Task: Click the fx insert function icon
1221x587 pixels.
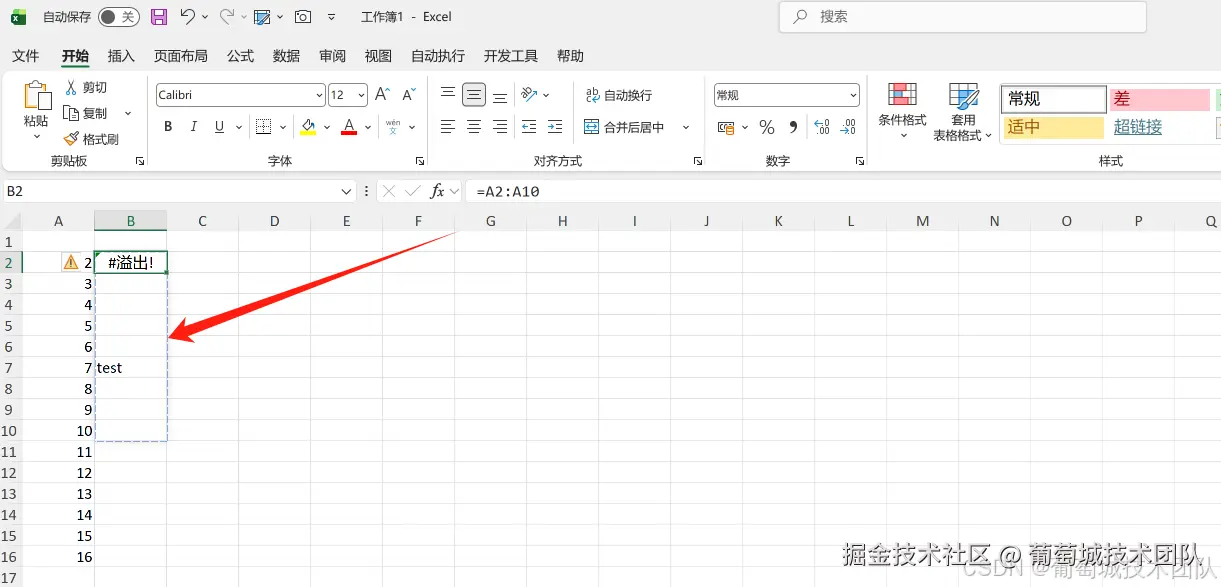Action: click(x=437, y=191)
